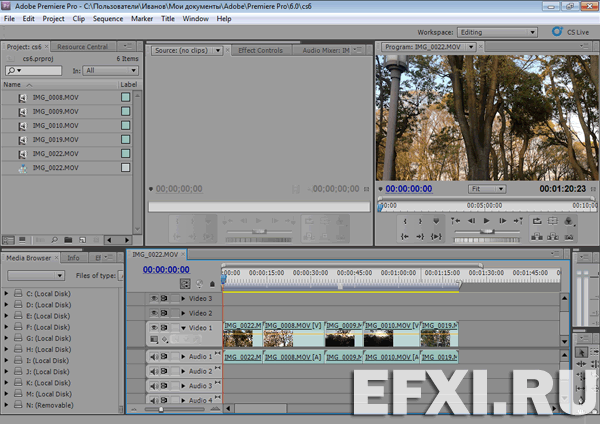Click Play In to Out button

(x=436, y=237)
